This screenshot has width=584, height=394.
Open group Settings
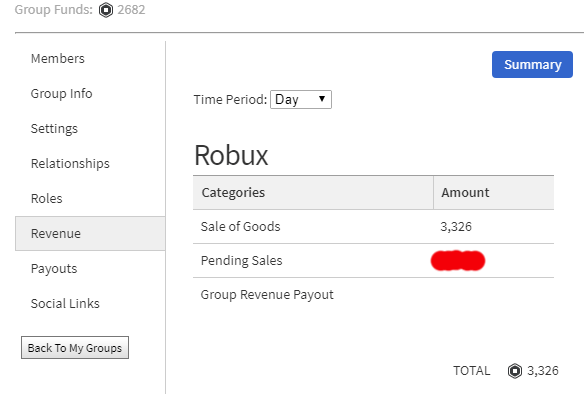pos(54,128)
